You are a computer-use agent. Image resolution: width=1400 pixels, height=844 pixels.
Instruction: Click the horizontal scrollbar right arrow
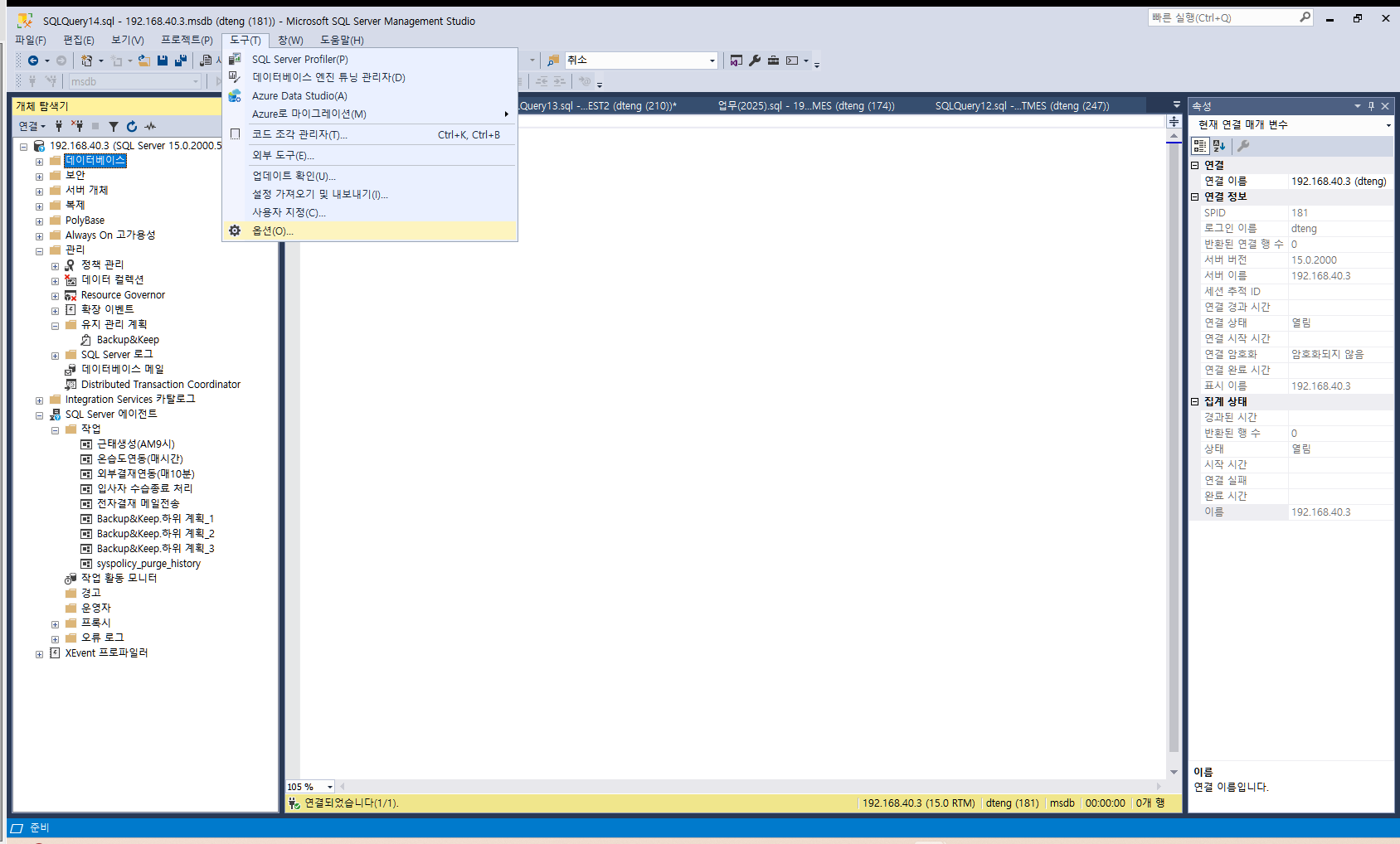[x=1159, y=787]
